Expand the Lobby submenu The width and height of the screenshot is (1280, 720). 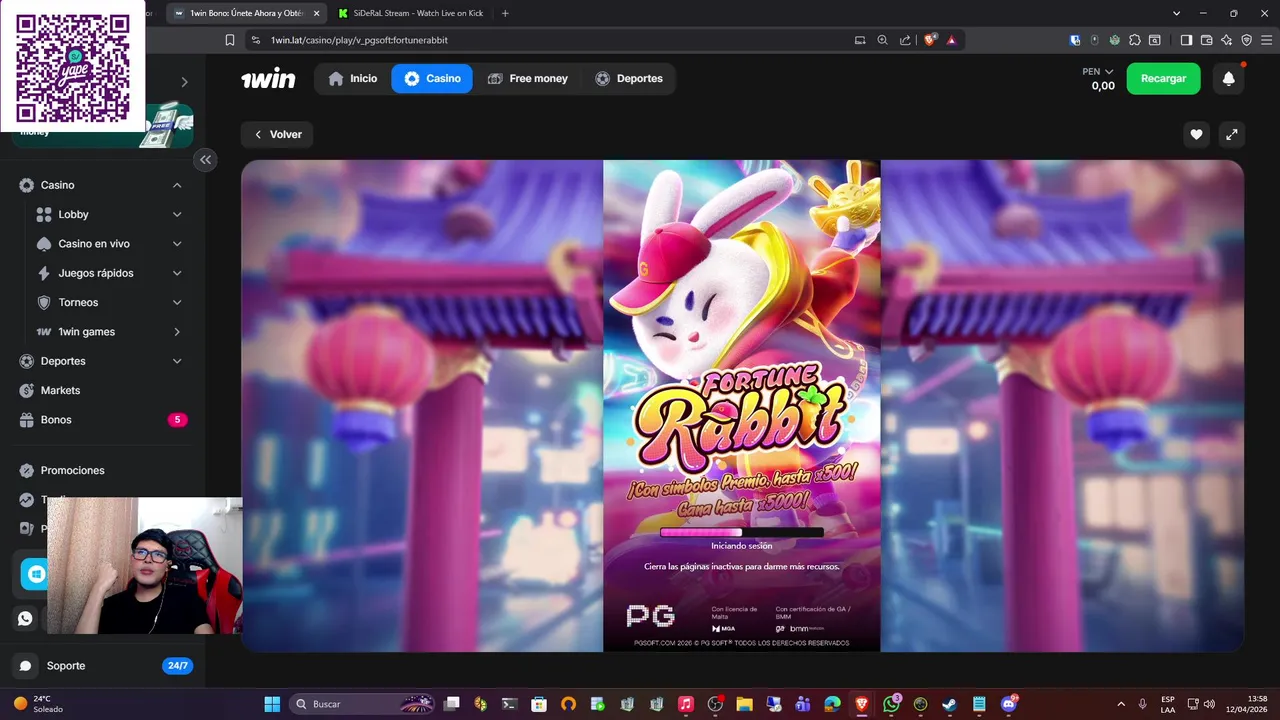(177, 214)
